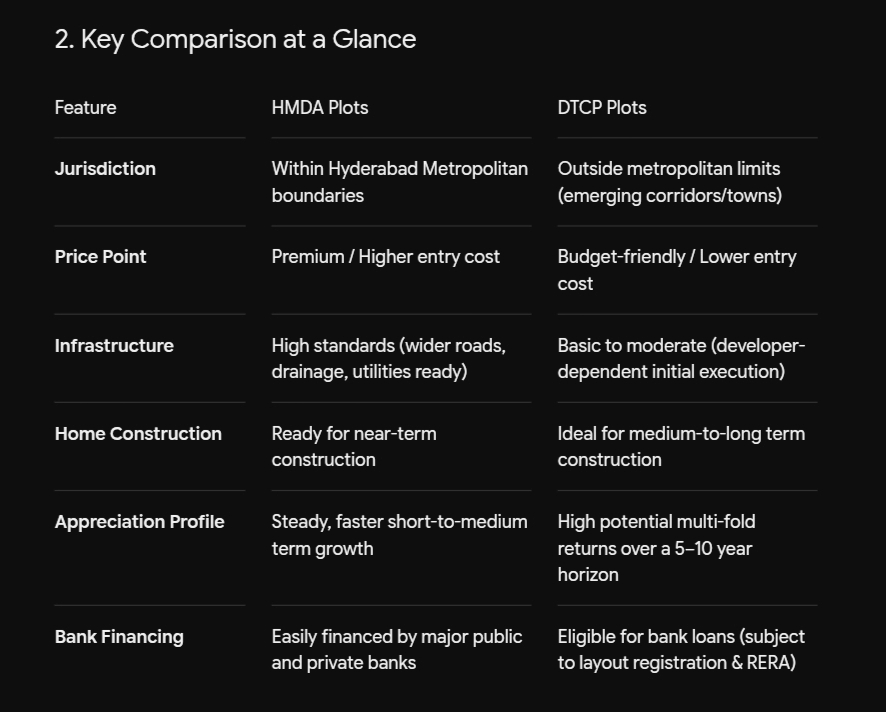886x712 pixels.
Task: Select 'Eligible for bank loans' cell
Action: 681,650
